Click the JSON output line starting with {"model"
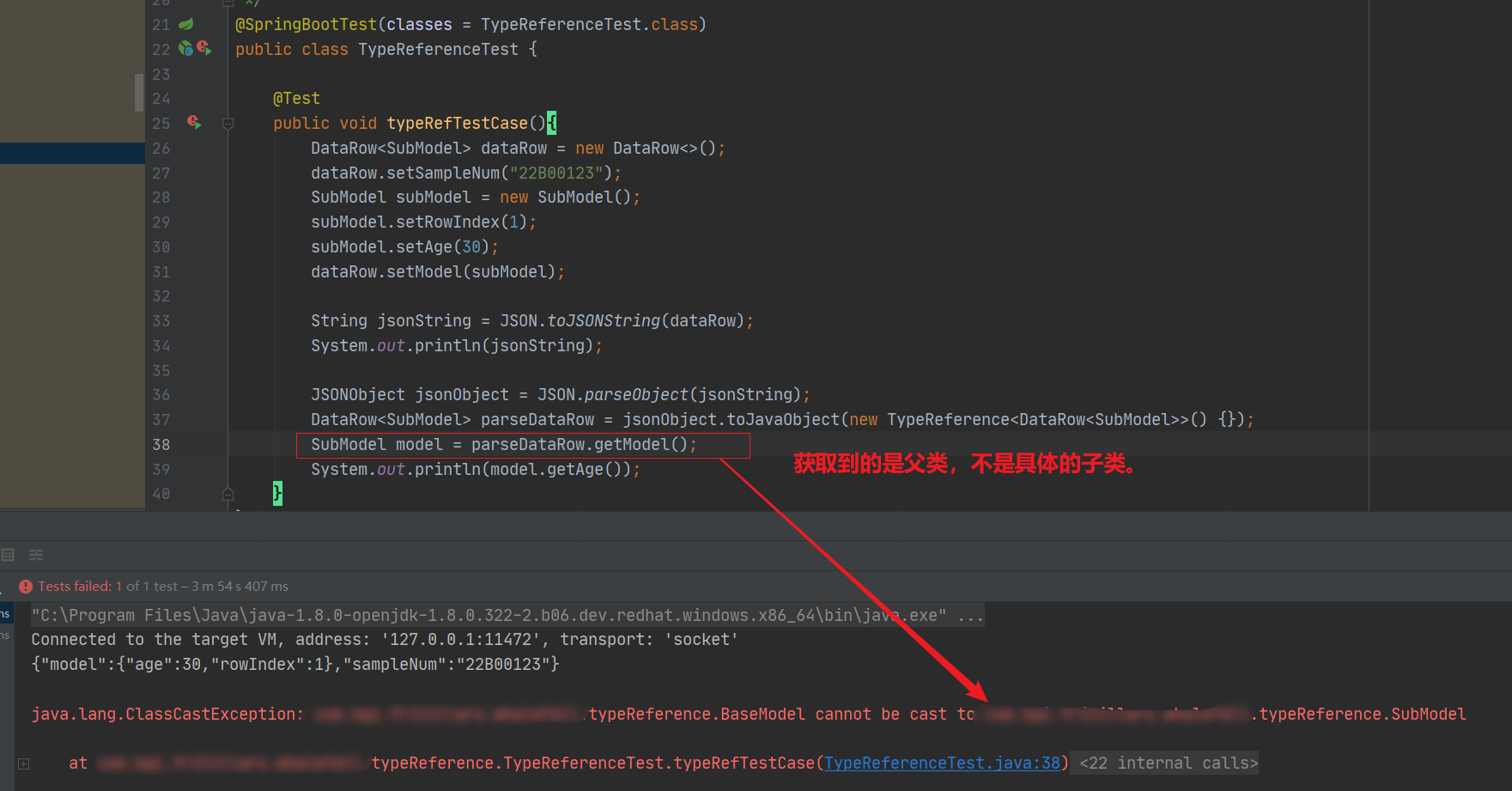The width and height of the screenshot is (1512, 791). (x=295, y=665)
